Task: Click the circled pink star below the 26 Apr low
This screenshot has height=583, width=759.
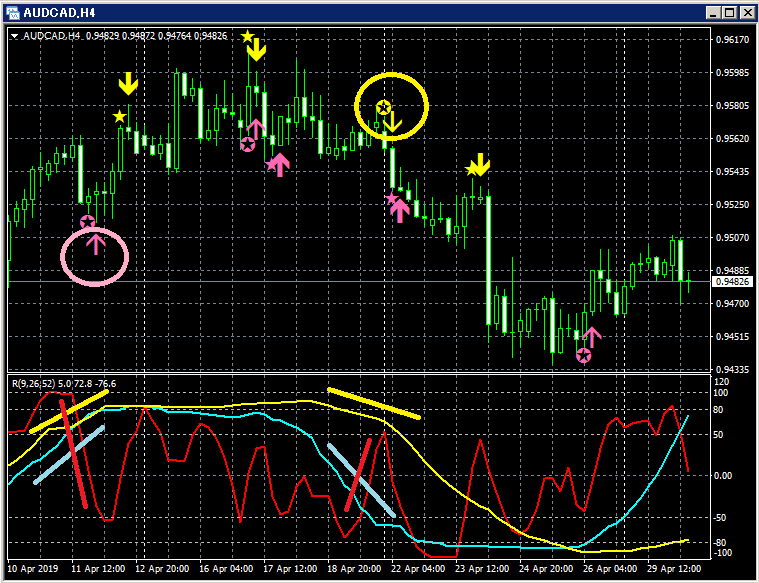Action: [x=584, y=356]
